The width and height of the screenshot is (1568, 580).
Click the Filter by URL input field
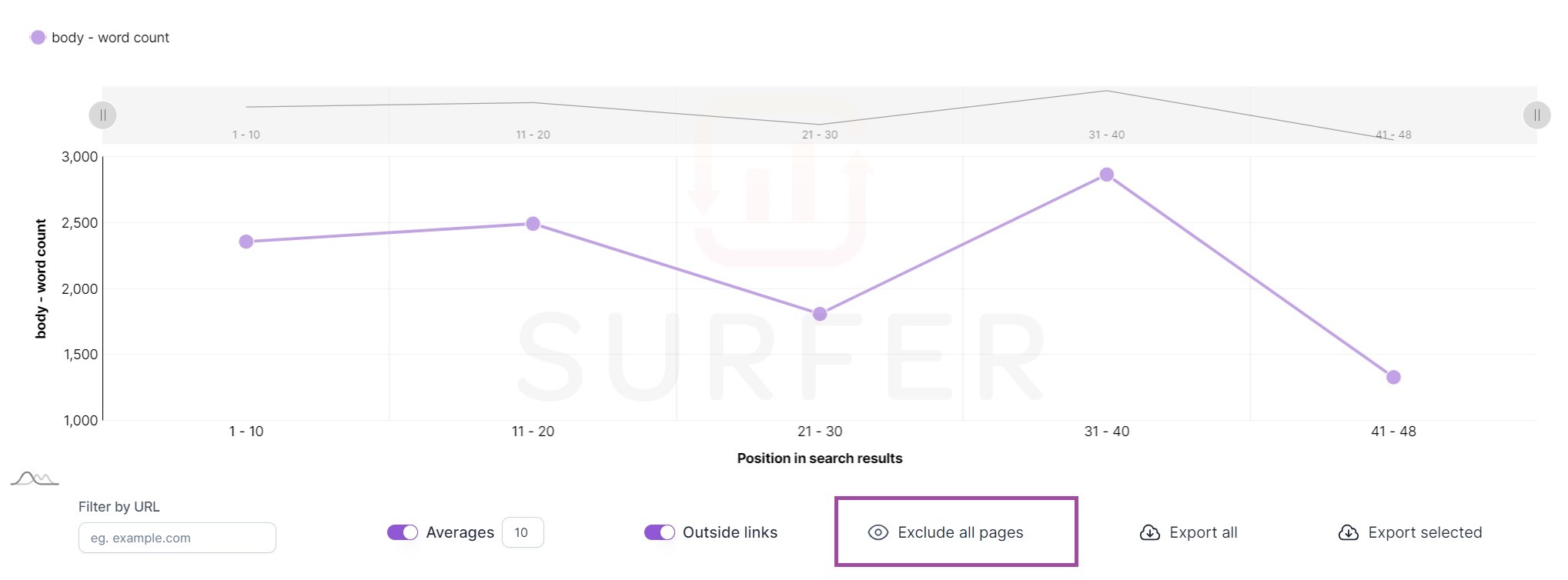[x=177, y=538]
